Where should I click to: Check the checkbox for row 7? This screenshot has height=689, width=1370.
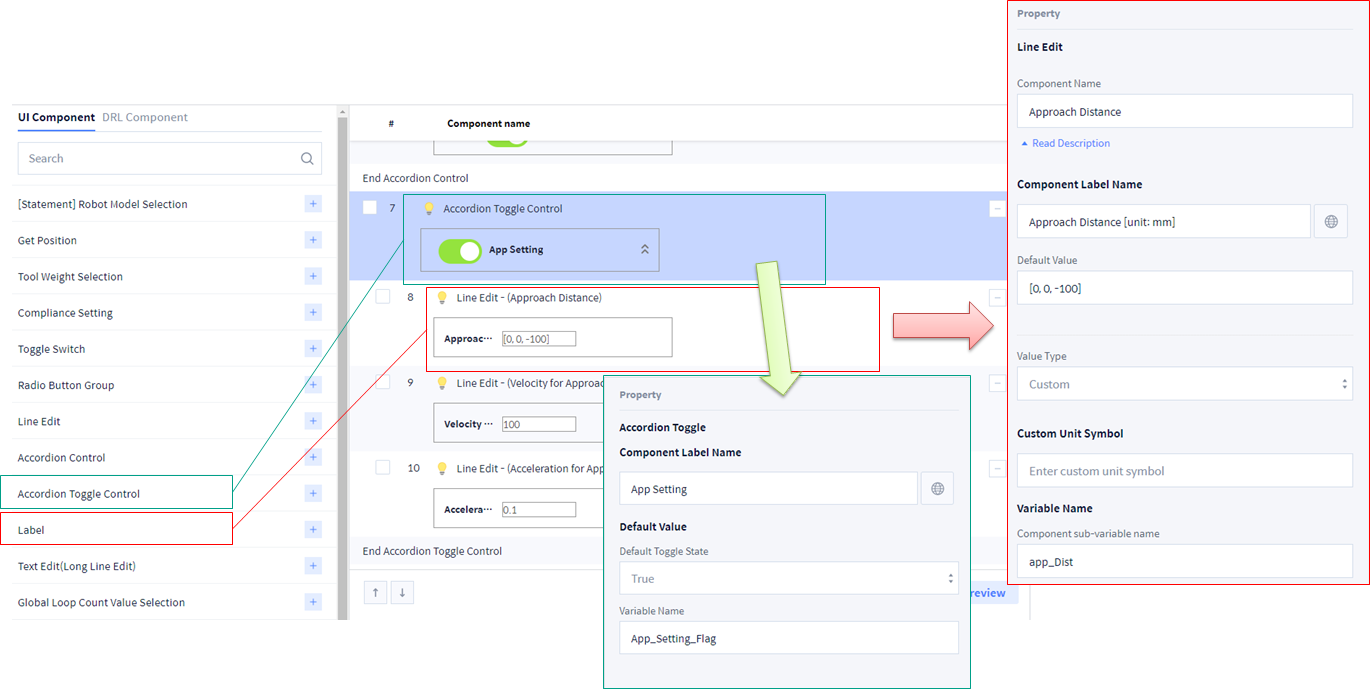(x=370, y=208)
